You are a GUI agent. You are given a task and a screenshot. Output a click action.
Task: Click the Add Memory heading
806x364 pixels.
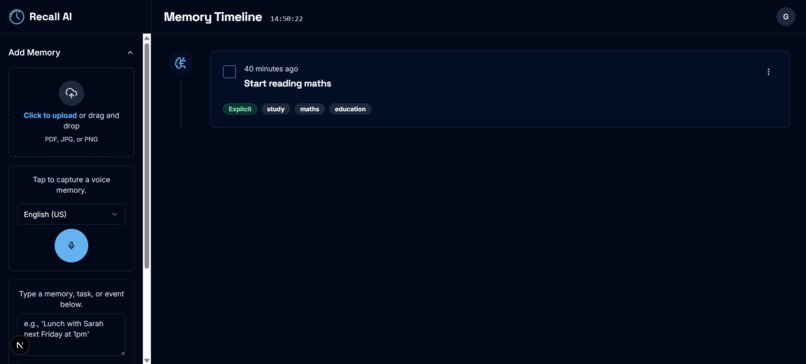(x=34, y=52)
